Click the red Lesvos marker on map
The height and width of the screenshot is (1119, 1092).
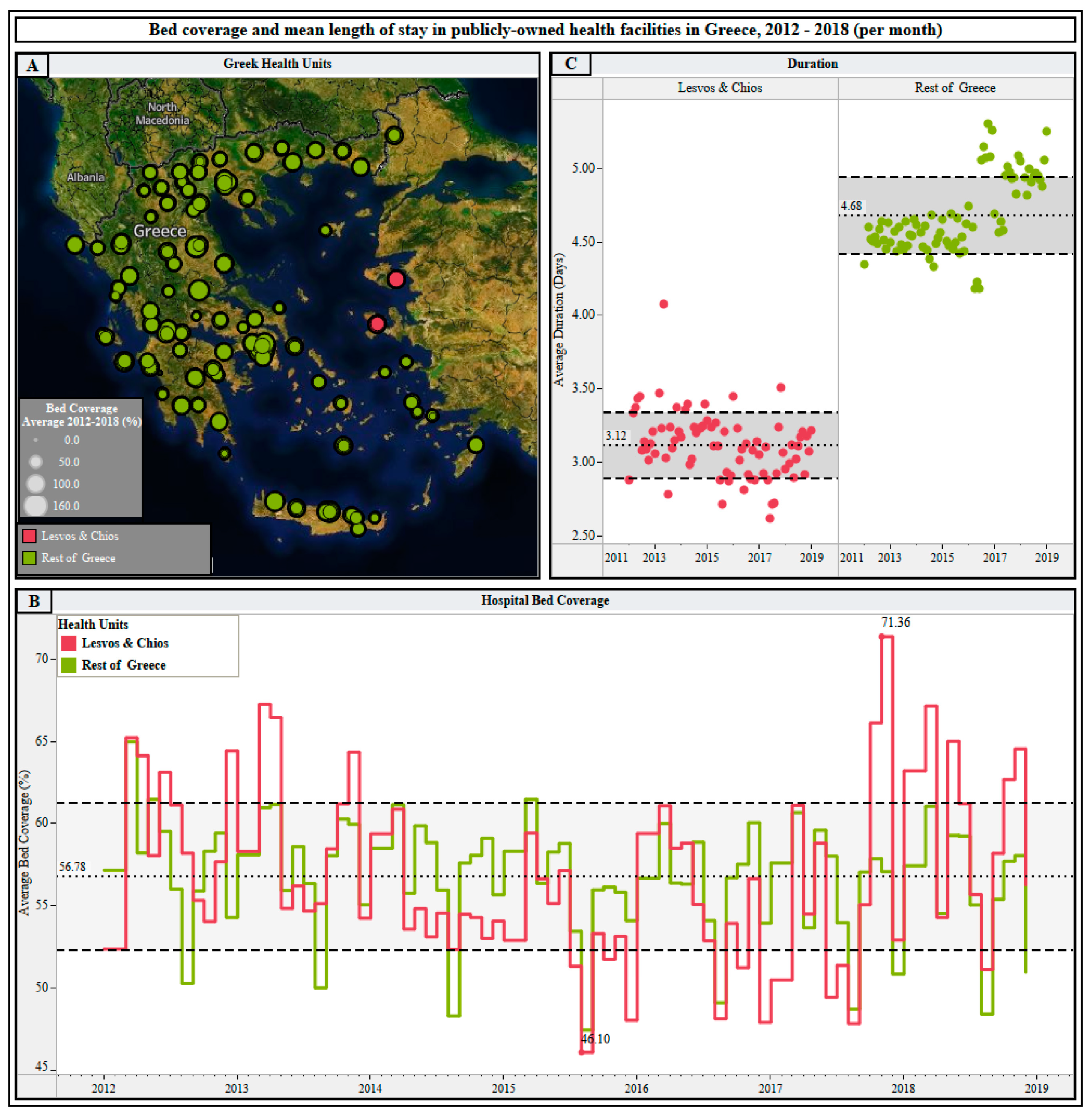click(x=396, y=279)
